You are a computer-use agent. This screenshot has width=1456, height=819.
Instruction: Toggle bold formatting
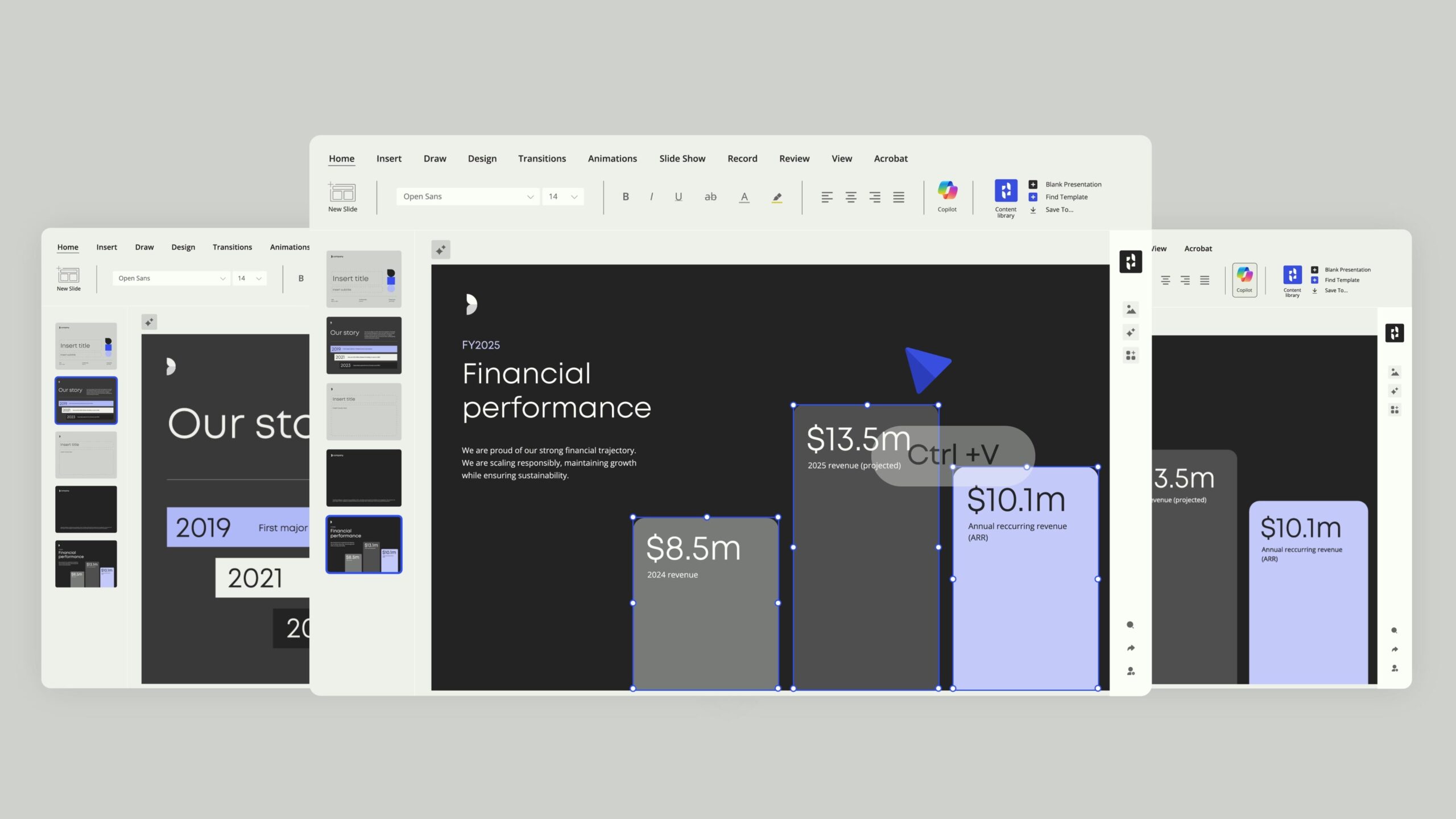pos(625,196)
